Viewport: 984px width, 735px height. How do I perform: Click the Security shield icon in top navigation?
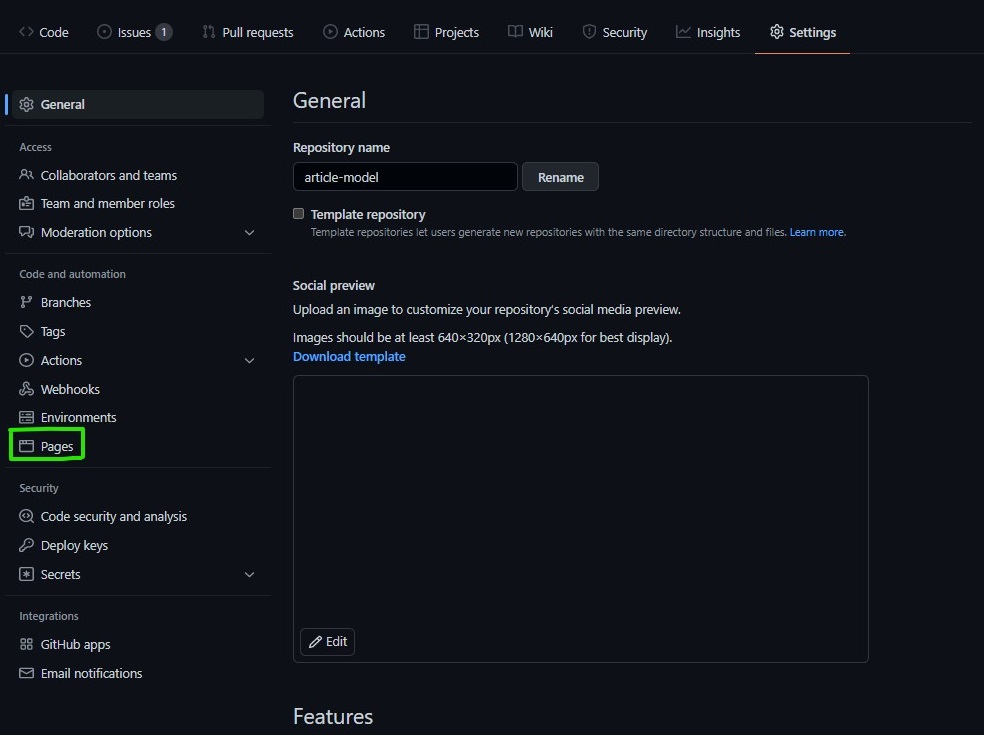pyautogui.click(x=589, y=32)
